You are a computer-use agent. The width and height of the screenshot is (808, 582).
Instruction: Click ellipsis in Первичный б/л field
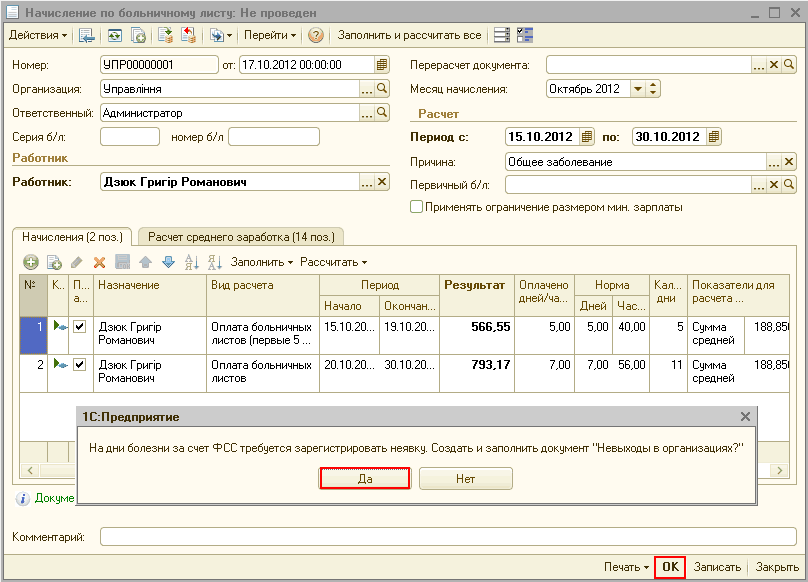759,185
